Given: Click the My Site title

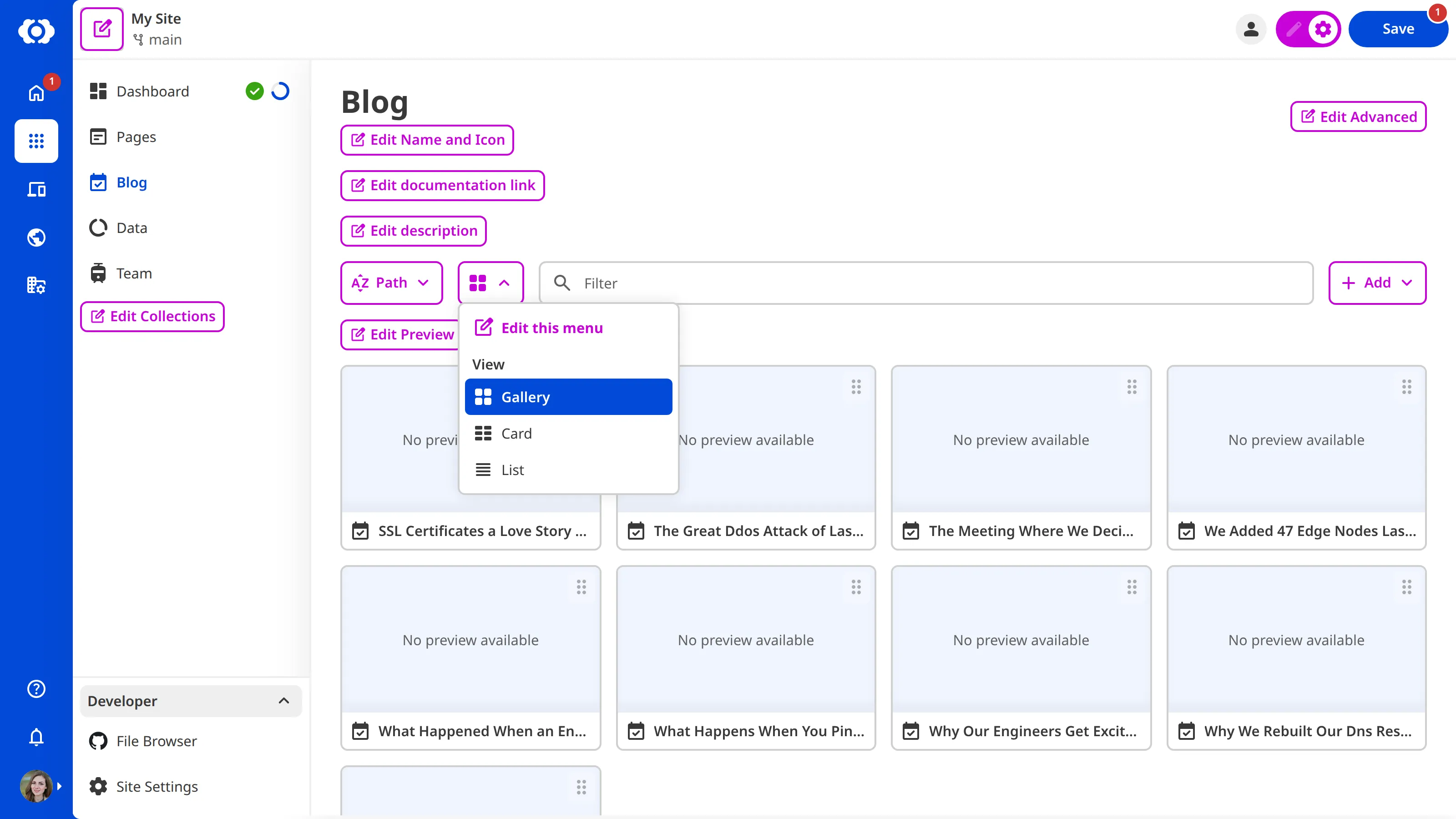Looking at the screenshot, I should pos(156,19).
